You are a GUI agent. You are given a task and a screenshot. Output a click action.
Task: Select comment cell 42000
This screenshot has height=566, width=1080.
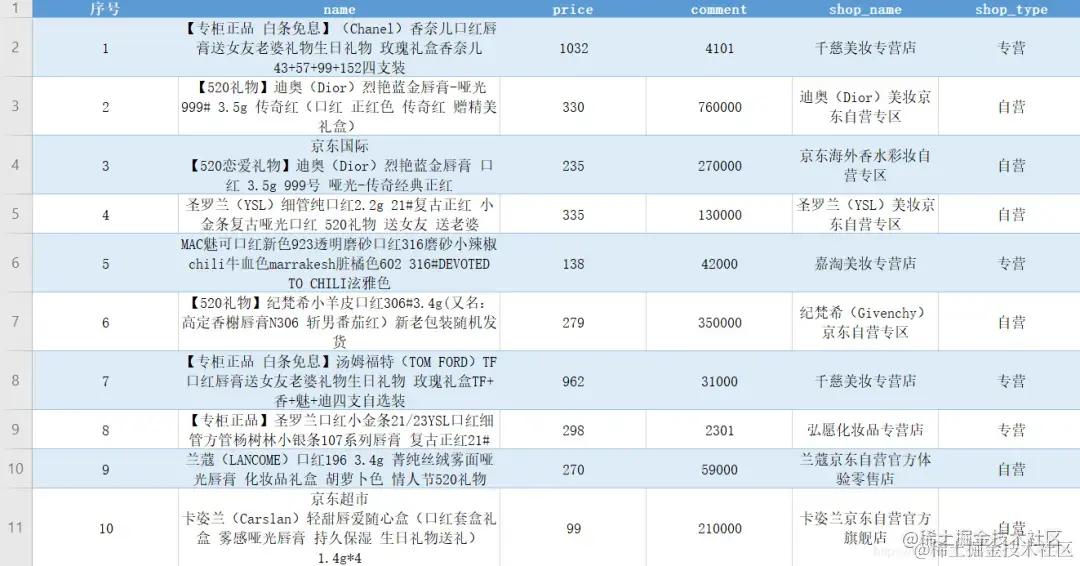(x=719, y=263)
